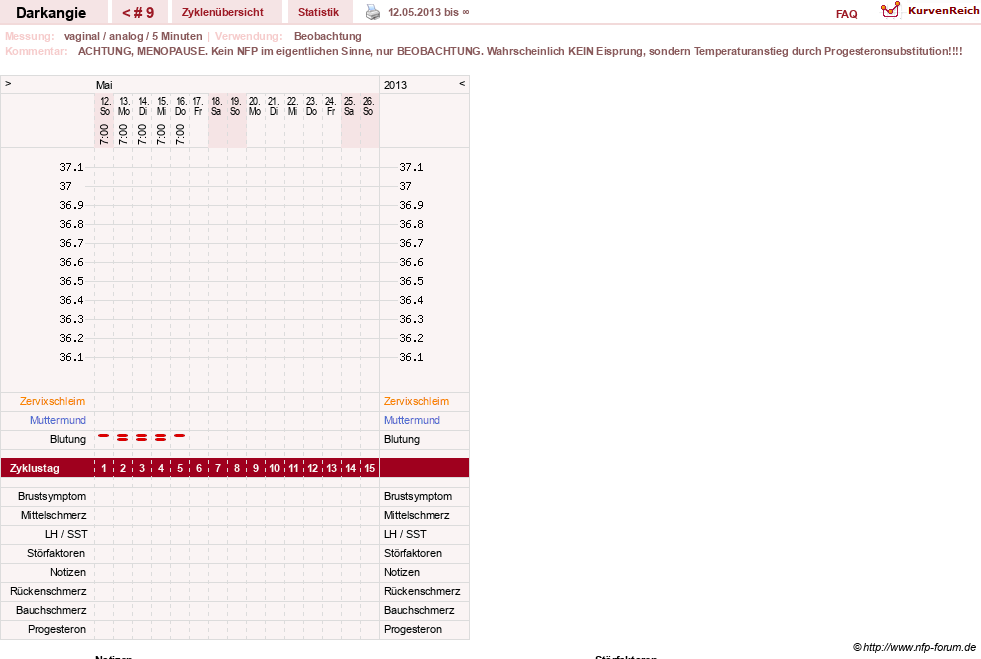Click the Beobachtung usage value
The image size is (981, 659).
click(x=328, y=36)
